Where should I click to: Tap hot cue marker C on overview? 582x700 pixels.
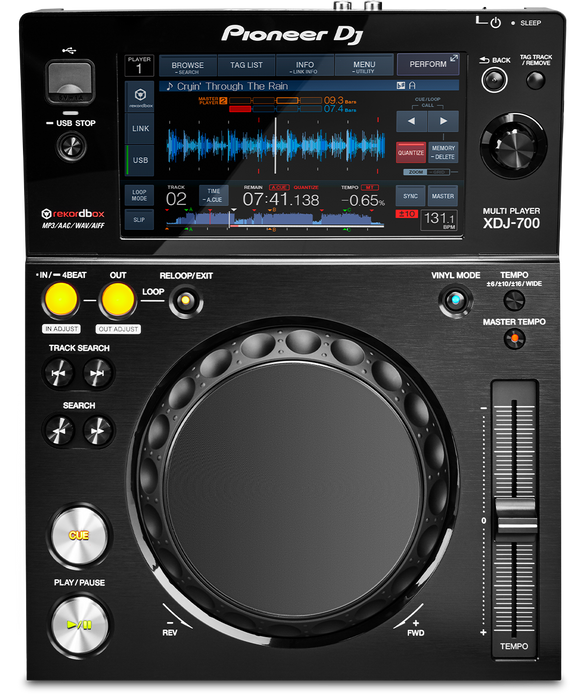[347, 209]
